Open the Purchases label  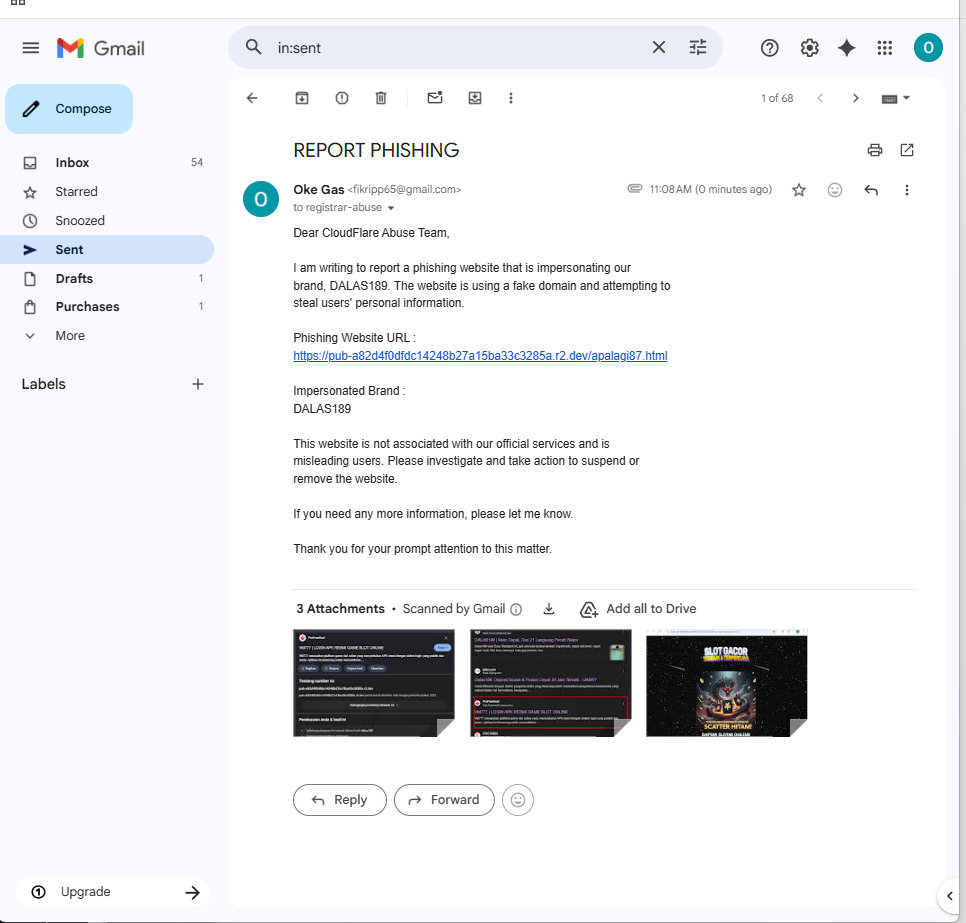107,307
